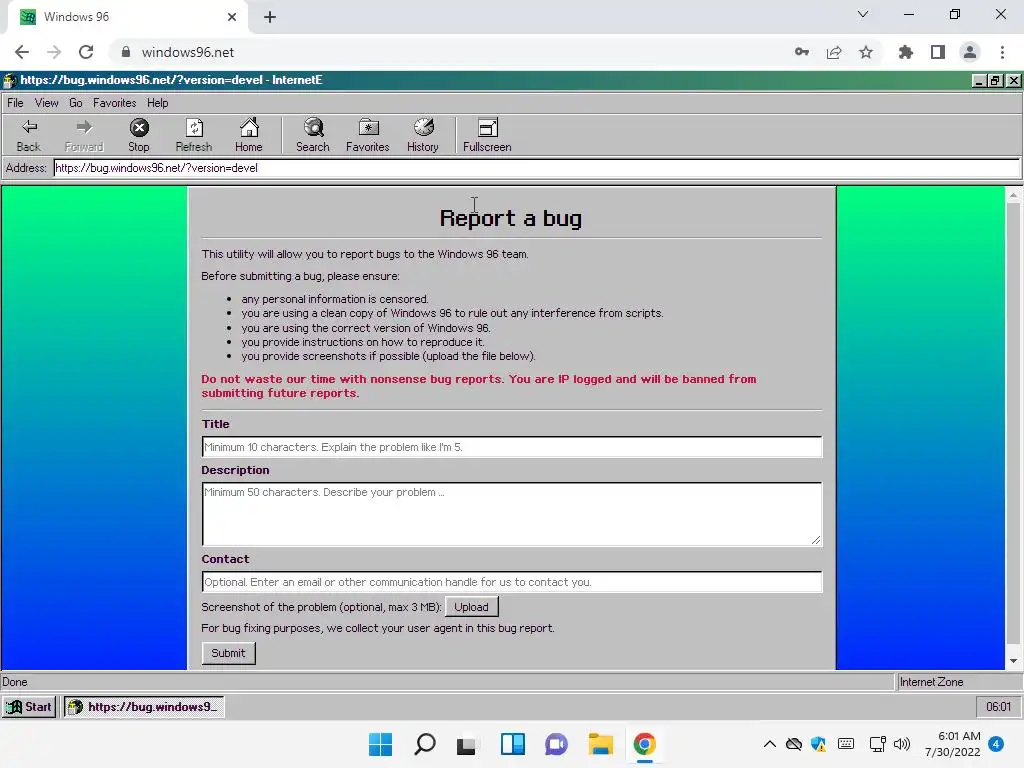The height and width of the screenshot is (768, 1024).
Task: Open File Explorer from taskbar
Action: pos(600,744)
